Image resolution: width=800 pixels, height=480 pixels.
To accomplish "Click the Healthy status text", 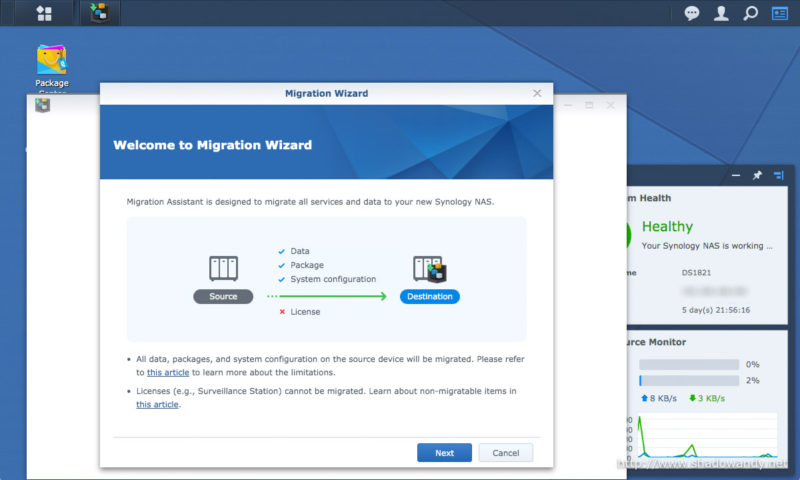I will pos(667,226).
